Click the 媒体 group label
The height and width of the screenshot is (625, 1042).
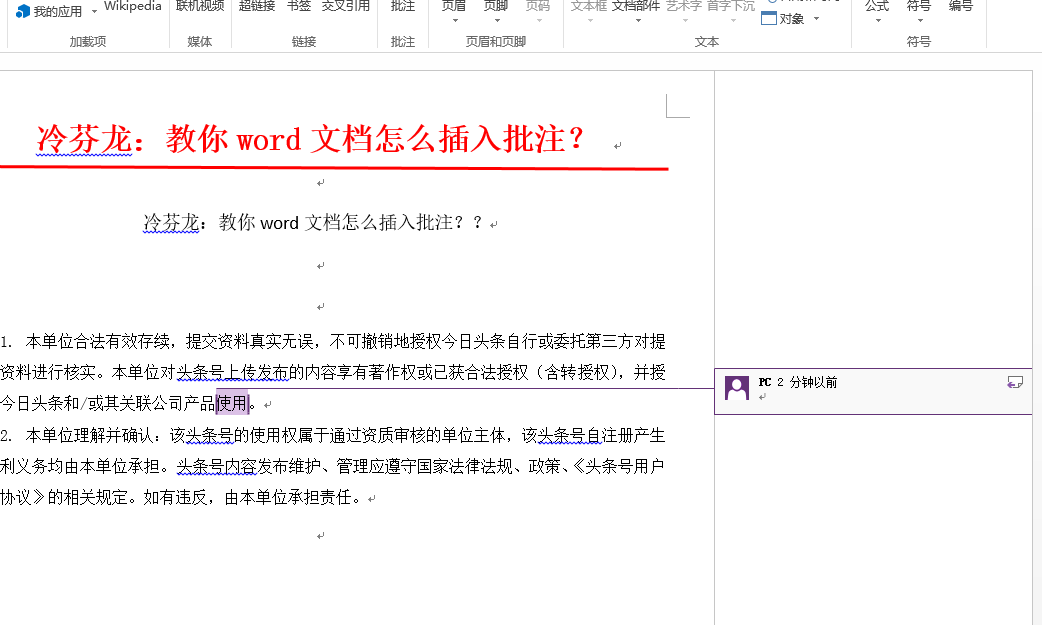[x=199, y=41]
